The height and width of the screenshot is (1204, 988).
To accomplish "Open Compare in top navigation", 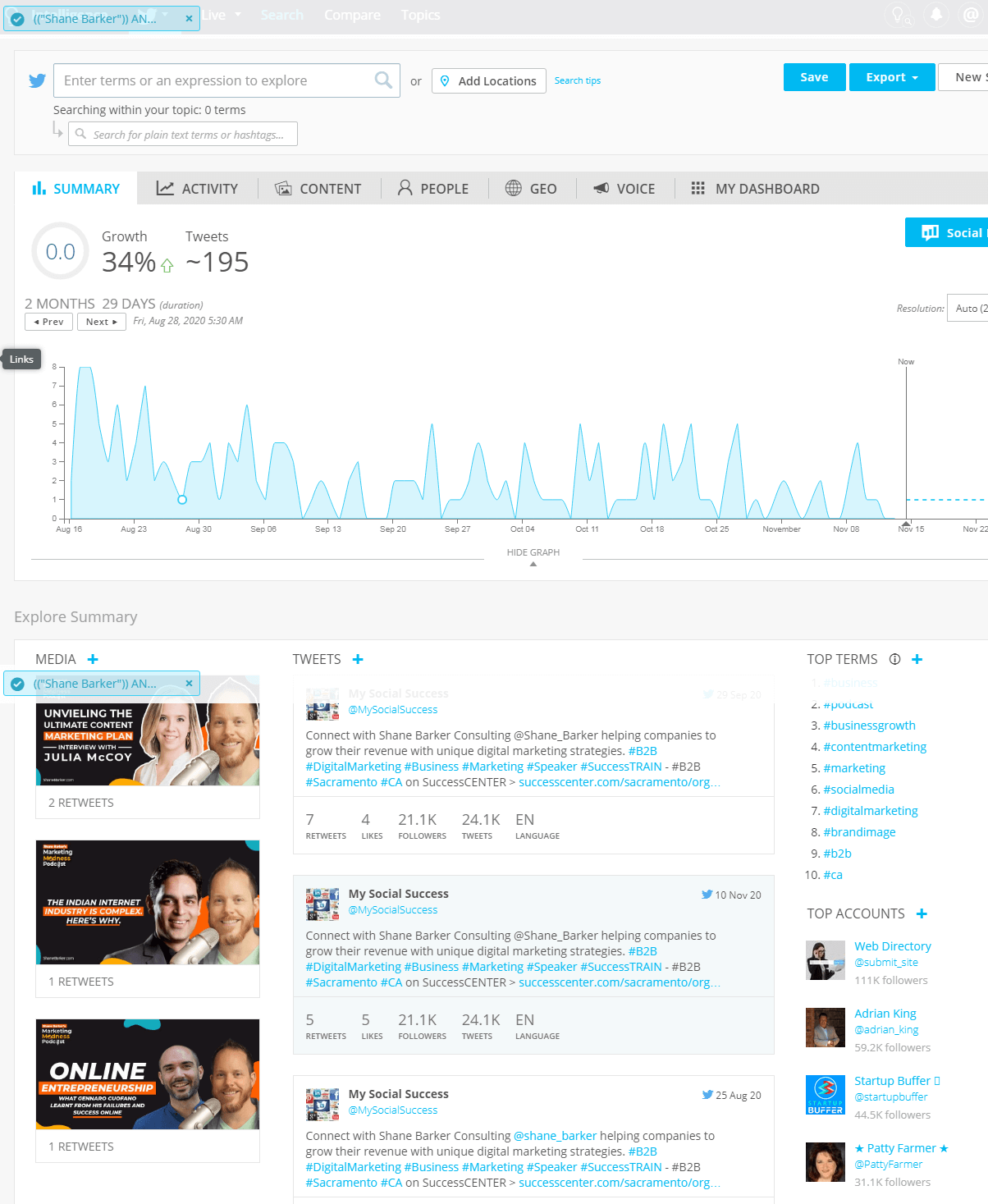I will coord(352,15).
